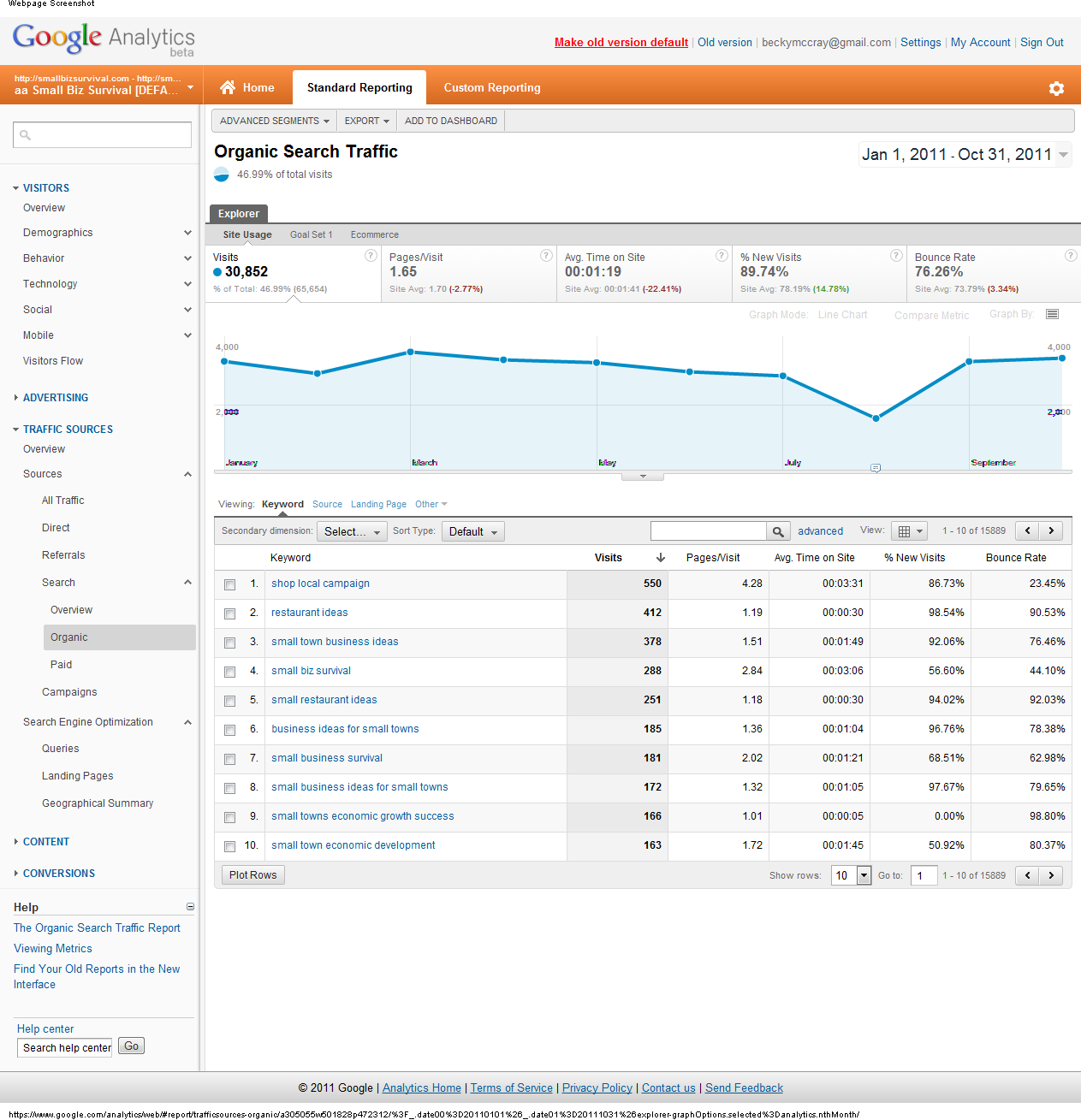Open the date range picker
1081x1120 pixels.
[x=965, y=155]
